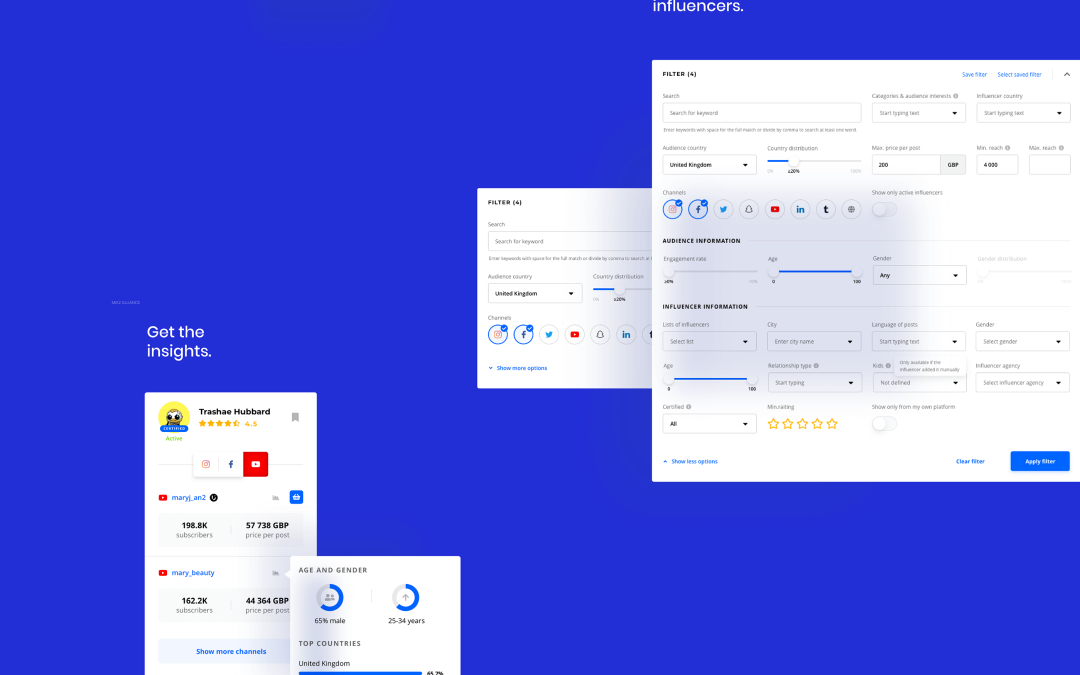This screenshot has height=675, width=1080.
Task: Click info icon next to Certified label
Action: [x=689, y=407]
